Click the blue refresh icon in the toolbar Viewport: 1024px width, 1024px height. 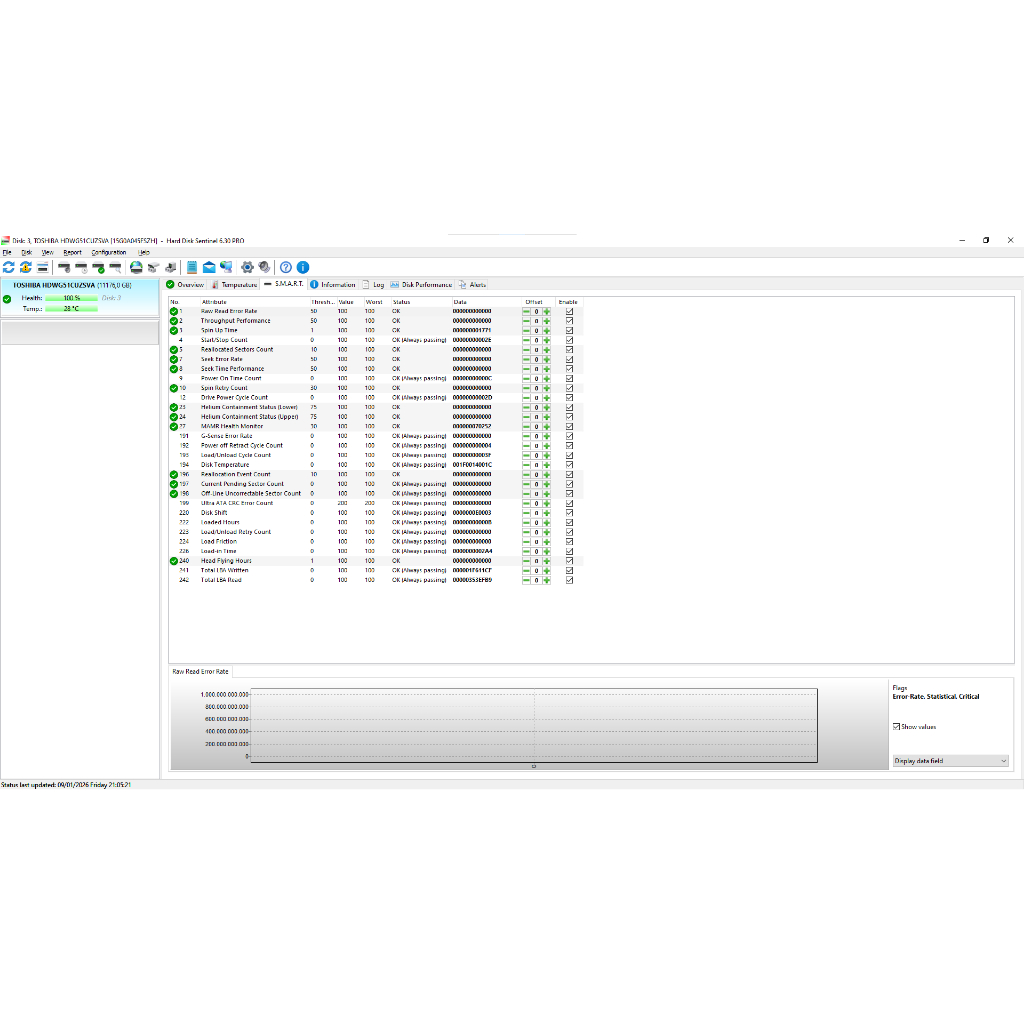click(8, 267)
